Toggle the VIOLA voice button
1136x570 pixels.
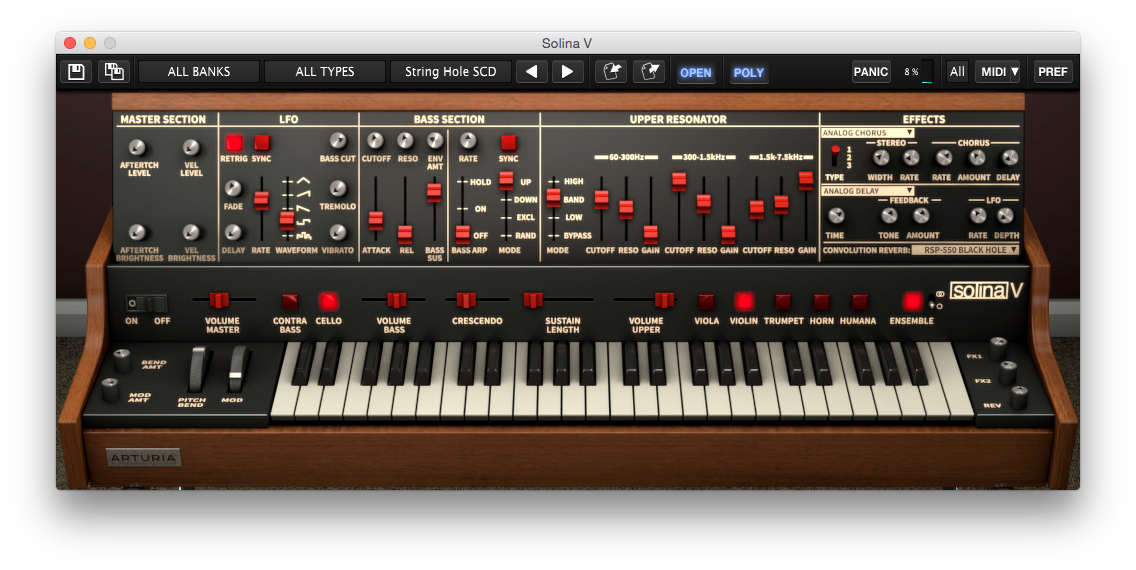706,301
